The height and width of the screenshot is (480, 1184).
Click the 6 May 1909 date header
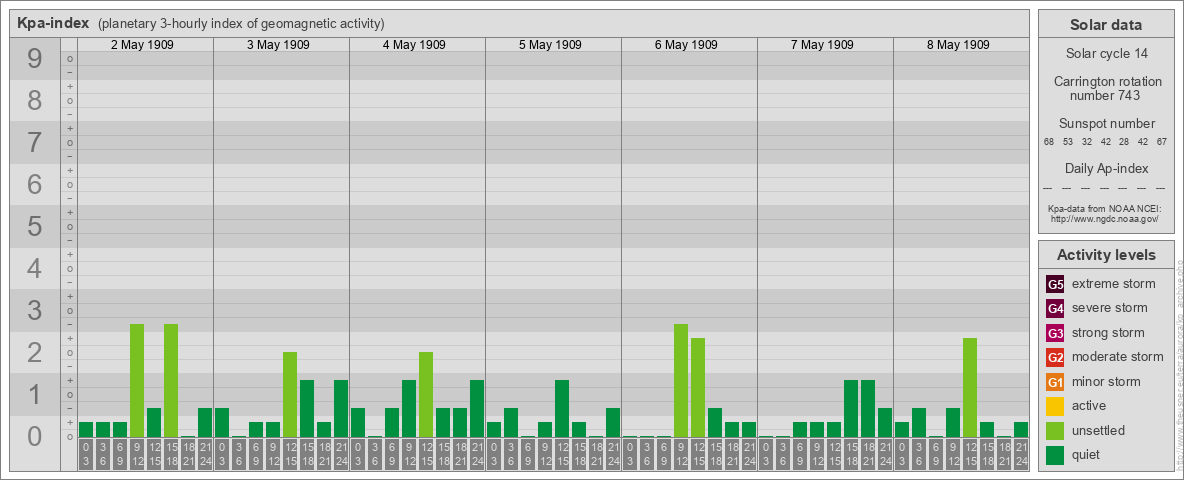tap(686, 45)
